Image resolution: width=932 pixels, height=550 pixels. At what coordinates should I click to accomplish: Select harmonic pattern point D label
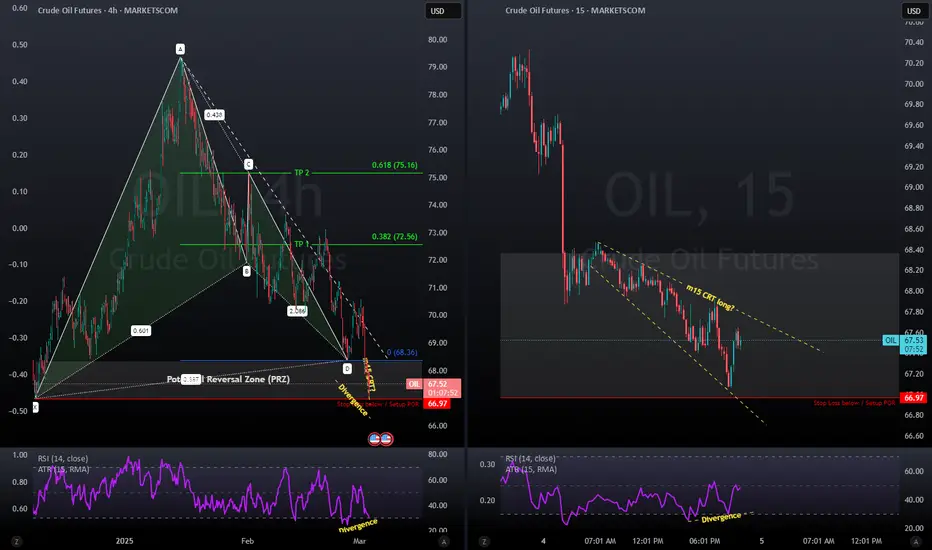[x=347, y=369]
